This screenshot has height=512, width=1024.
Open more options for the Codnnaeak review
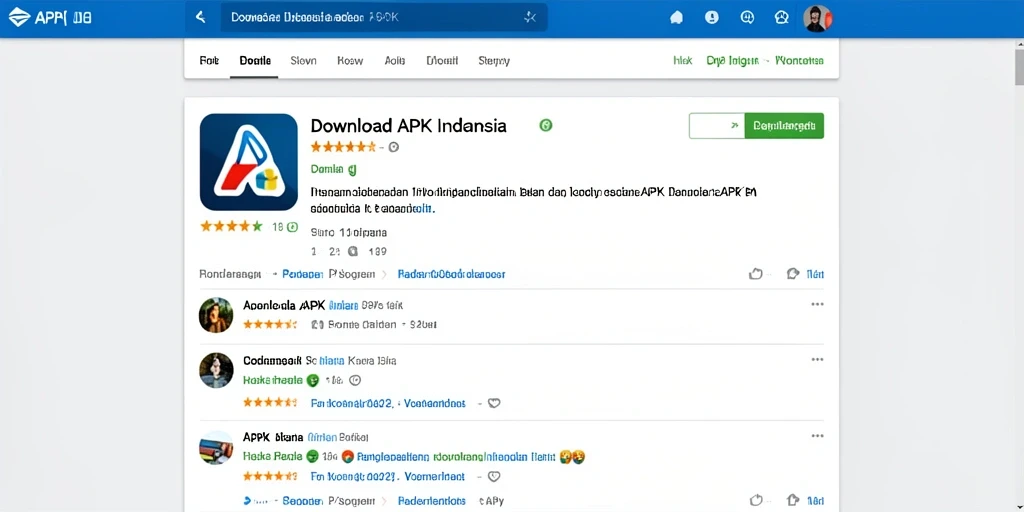(x=817, y=360)
